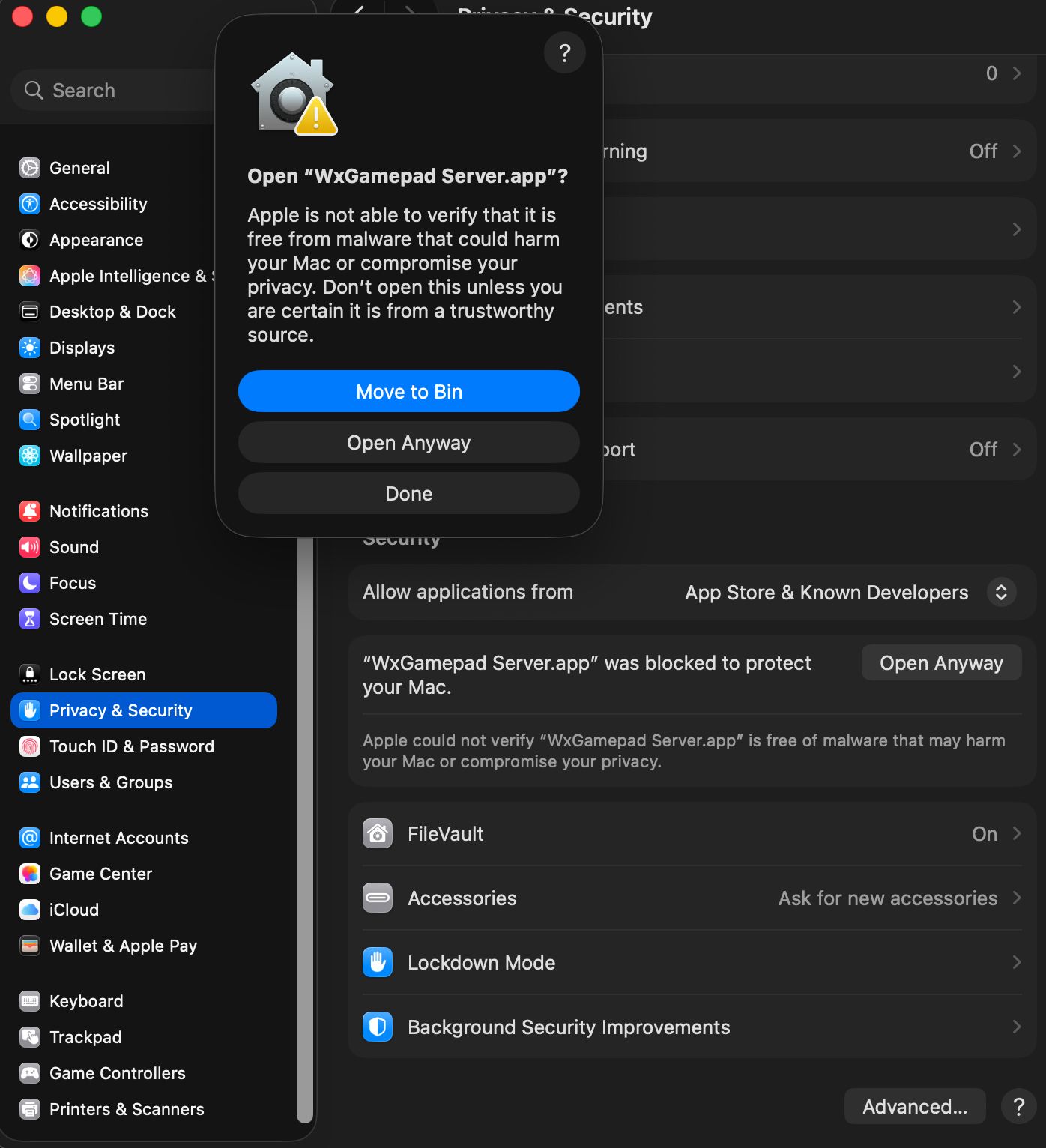Viewport: 1046px width, 1148px height.
Task: Expand Accessories row chevron
Action: 1017,898
